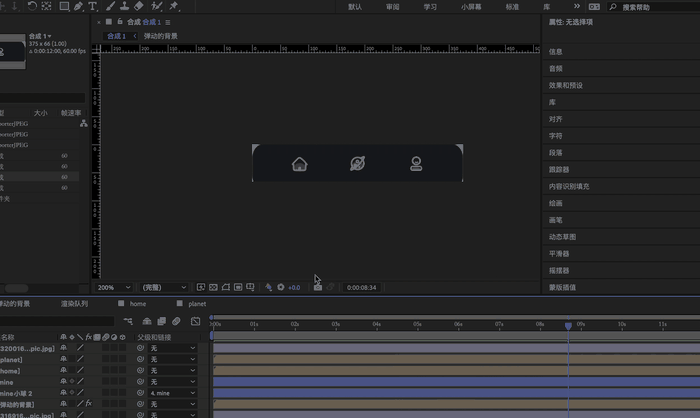Open the 内容识别填充 panel
700x418 pixels.
(569, 186)
